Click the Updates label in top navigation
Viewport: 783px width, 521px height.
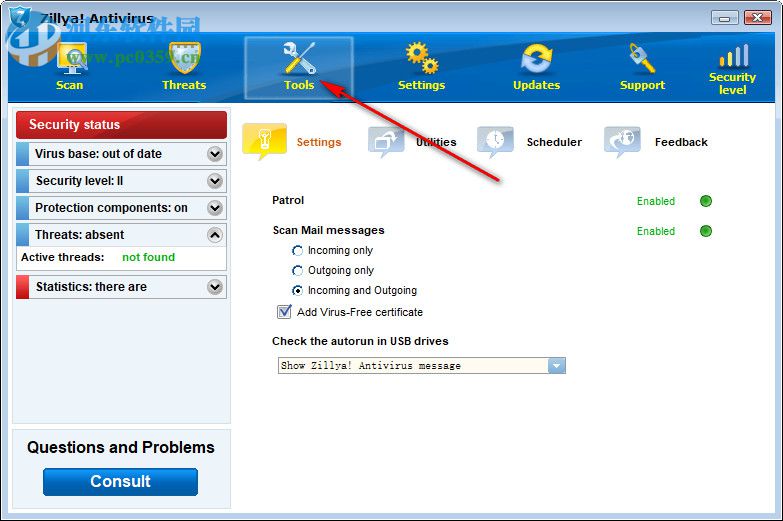[x=536, y=85]
